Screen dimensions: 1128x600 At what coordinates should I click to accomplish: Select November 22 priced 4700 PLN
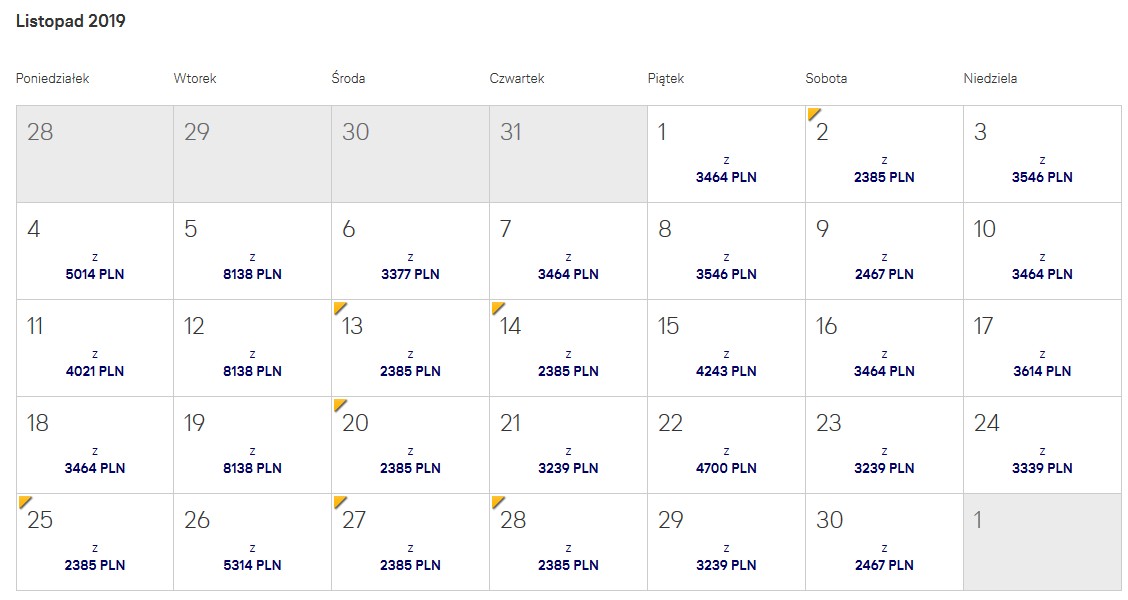pyautogui.click(x=726, y=445)
